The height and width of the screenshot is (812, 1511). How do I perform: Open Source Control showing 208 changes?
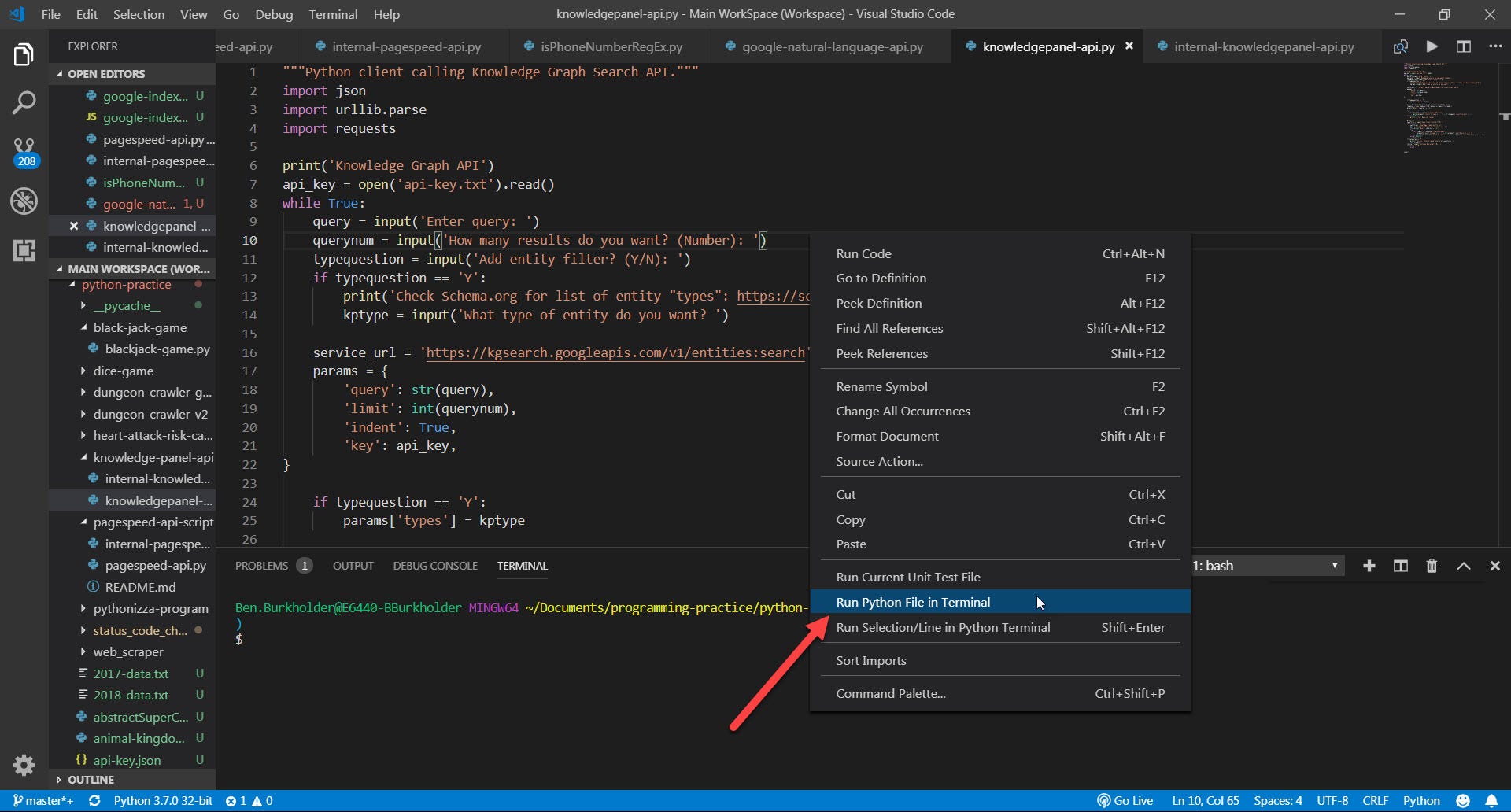24,151
